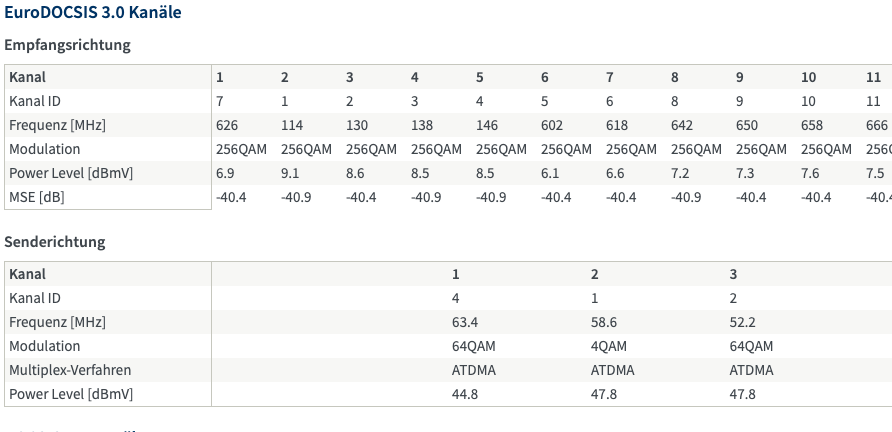Click the upstream frequency 63.4
This screenshot has height=432, width=892.
pos(465,322)
